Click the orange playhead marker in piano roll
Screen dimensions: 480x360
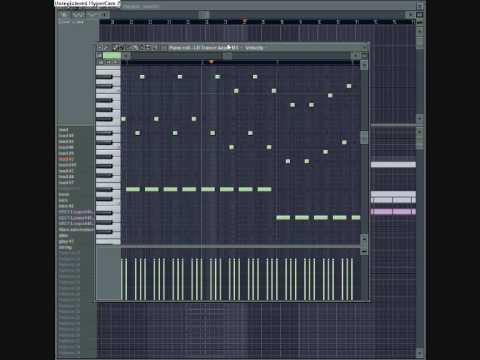pyautogui.click(x=211, y=62)
